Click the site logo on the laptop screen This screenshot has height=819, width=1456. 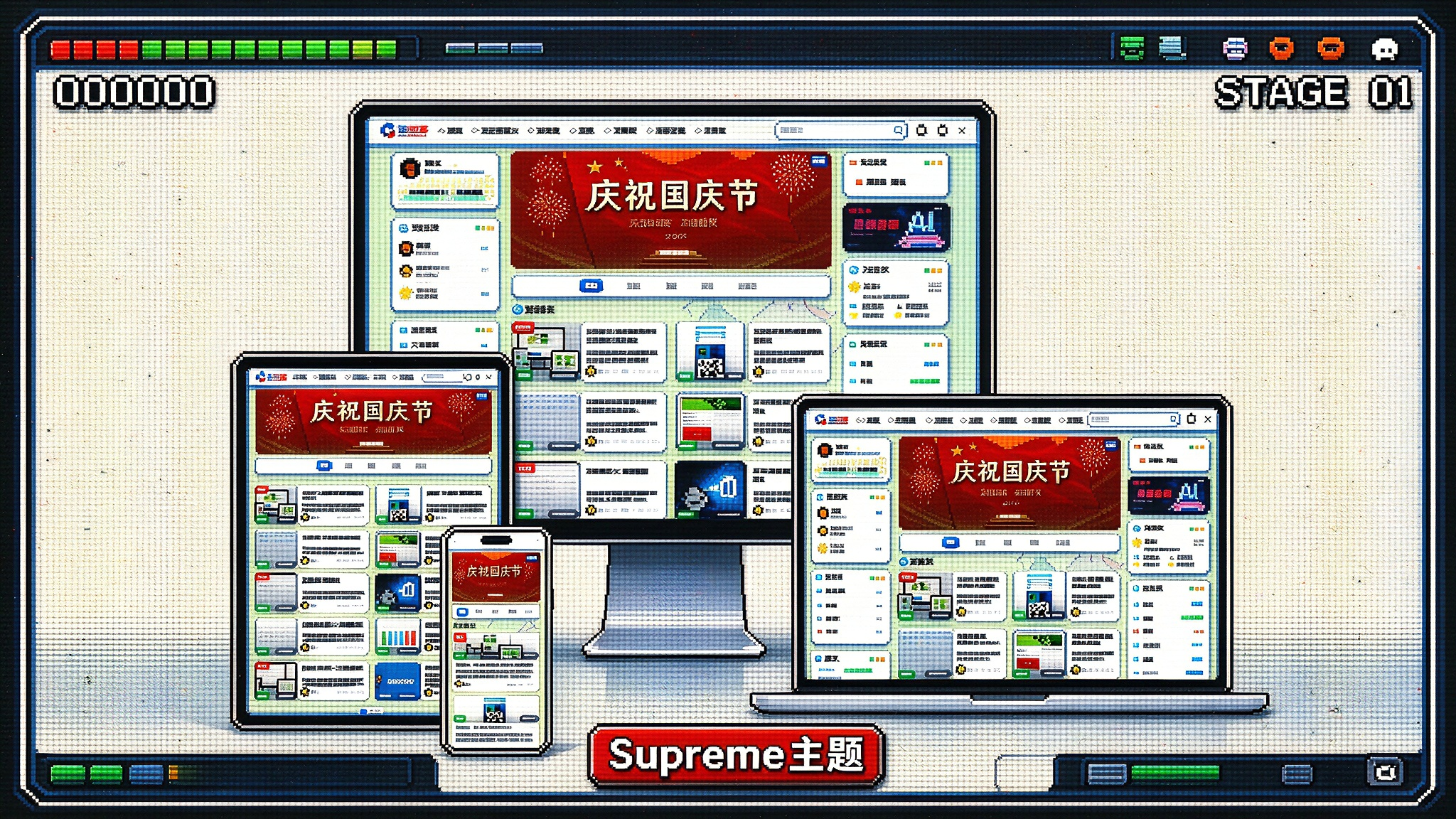831,419
